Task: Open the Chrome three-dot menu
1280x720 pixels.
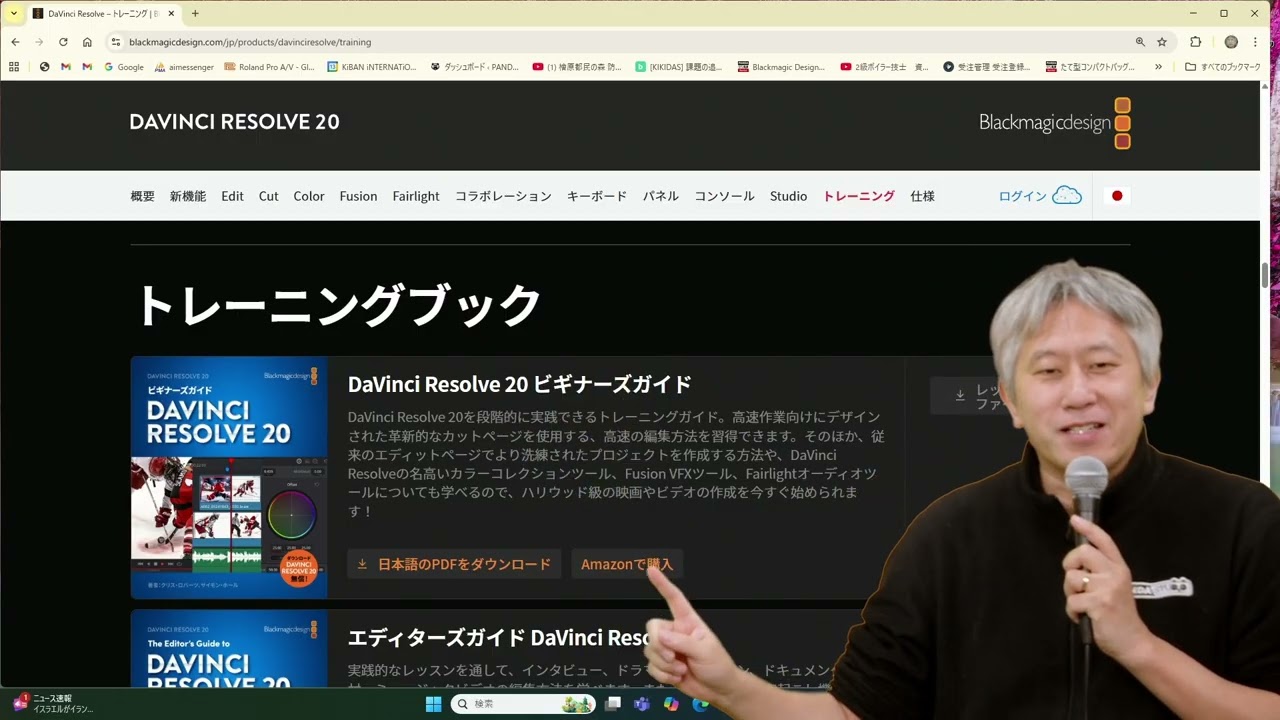Action: point(1256,42)
